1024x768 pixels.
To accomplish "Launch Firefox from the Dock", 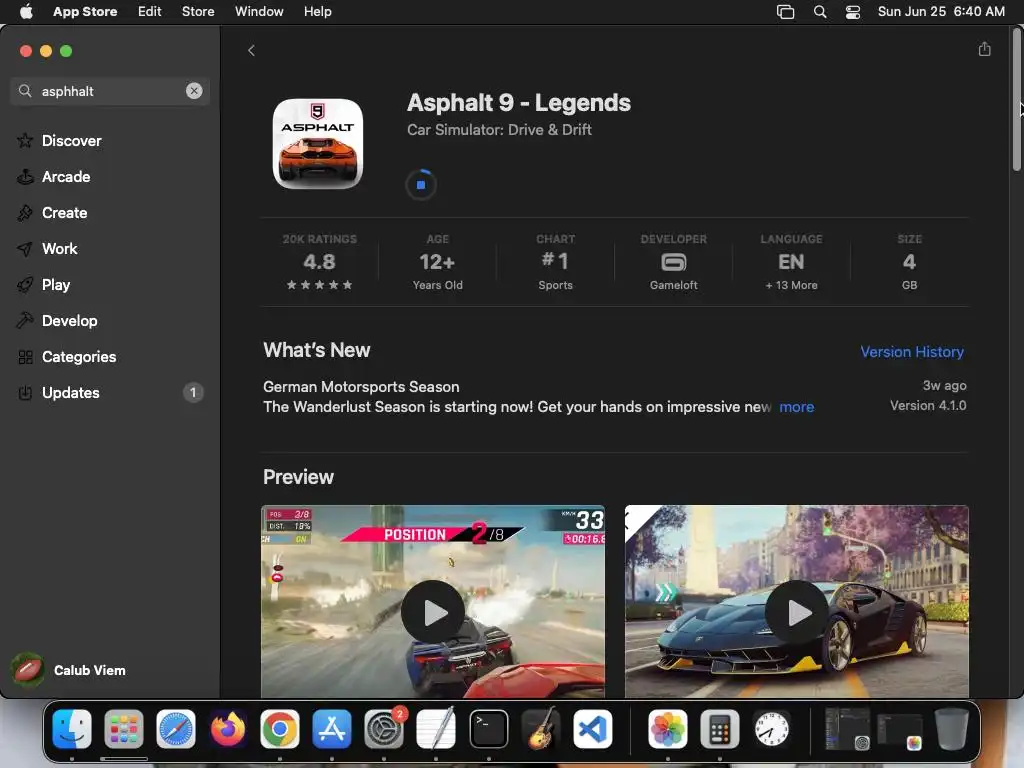I will 228,729.
